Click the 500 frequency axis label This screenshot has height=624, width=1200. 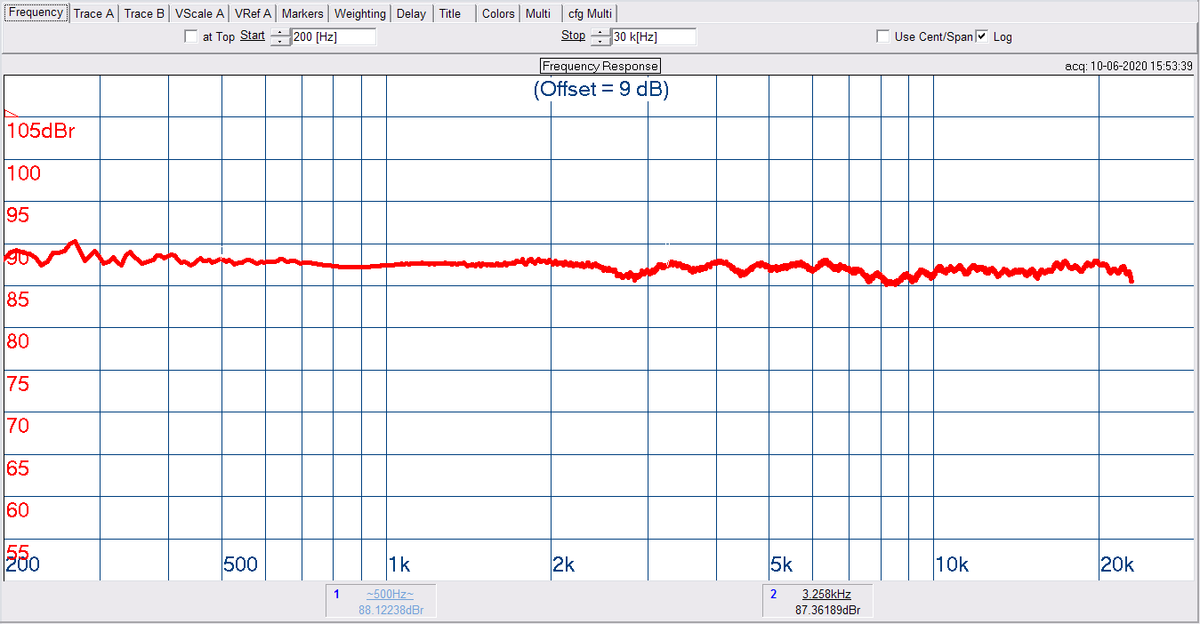tap(240, 564)
